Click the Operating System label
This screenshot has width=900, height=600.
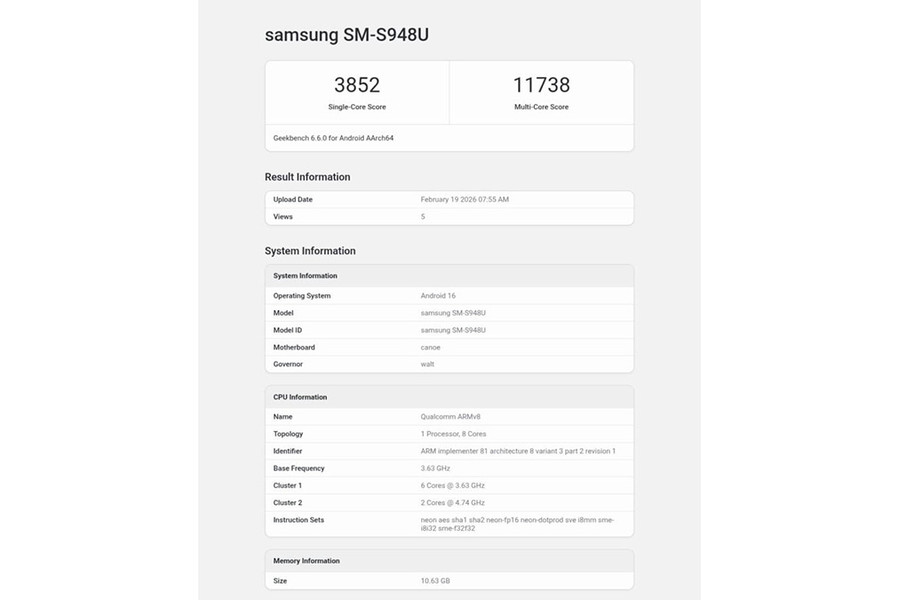tap(302, 296)
